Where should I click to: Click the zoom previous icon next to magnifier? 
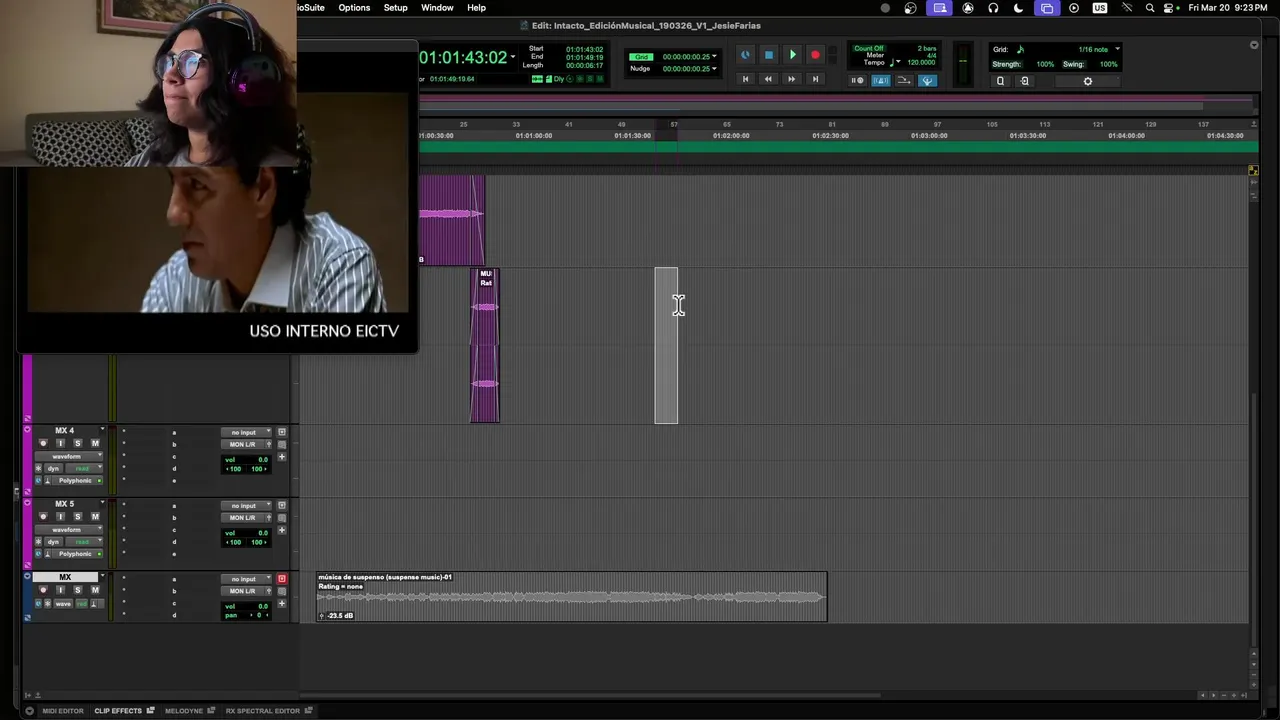(x=1023, y=81)
